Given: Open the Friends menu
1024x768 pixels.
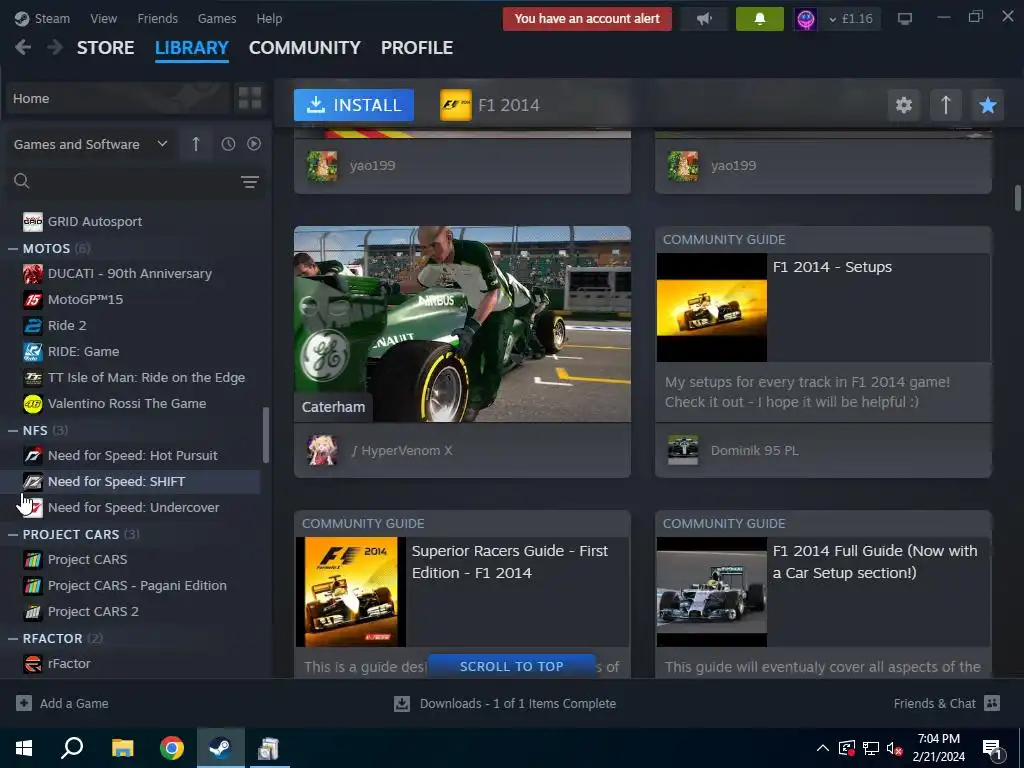Looking at the screenshot, I should (x=157, y=18).
